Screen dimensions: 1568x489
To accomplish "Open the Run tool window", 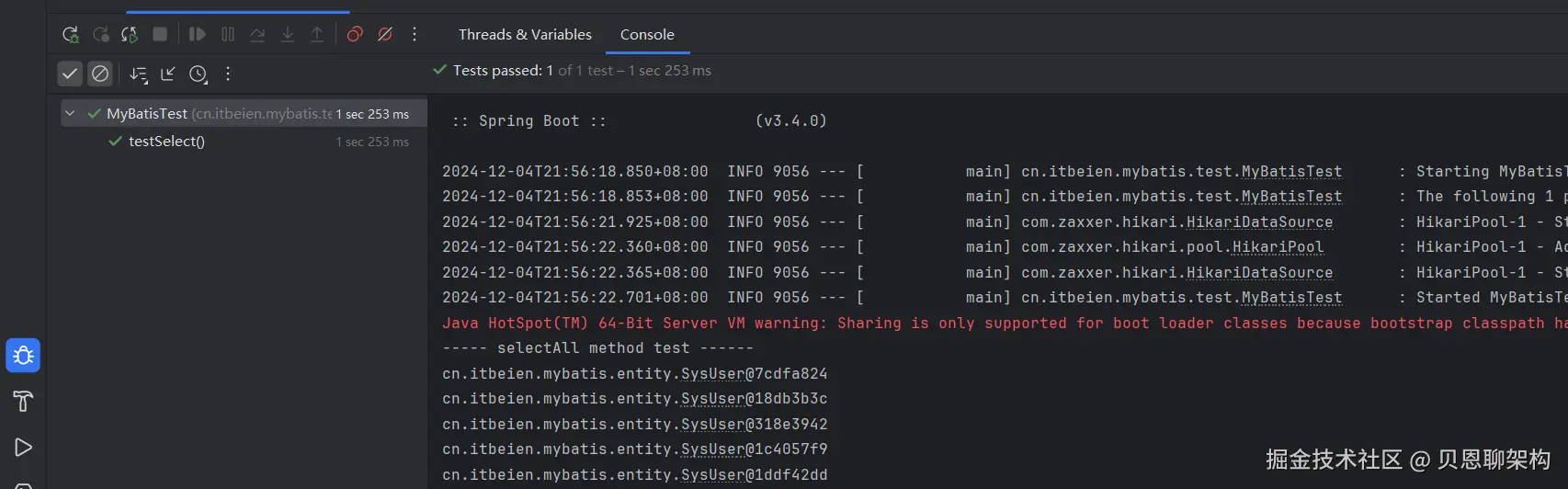I will click(x=23, y=447).
